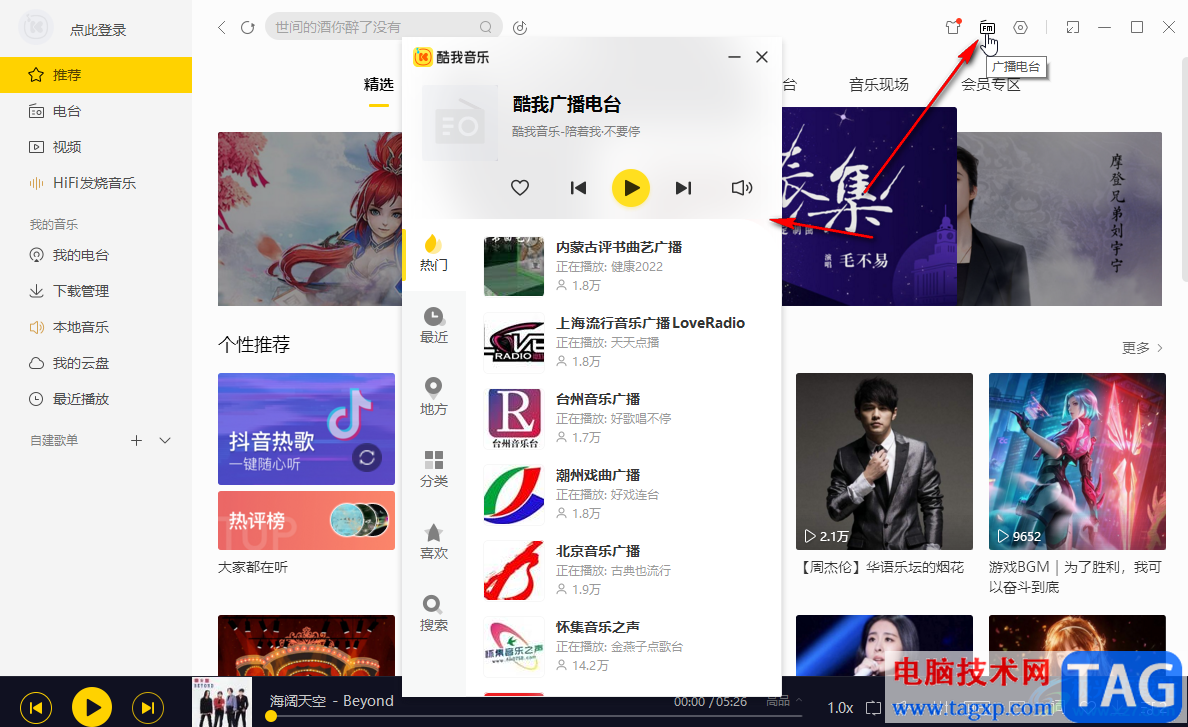
Task: Open the broadcast radio FM icon in title bar
Action: coord(986,27)
